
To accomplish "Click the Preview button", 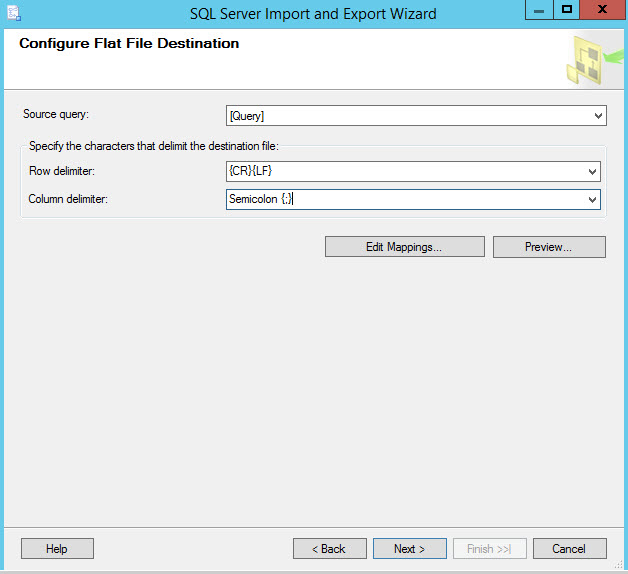I will pos(549,247).
